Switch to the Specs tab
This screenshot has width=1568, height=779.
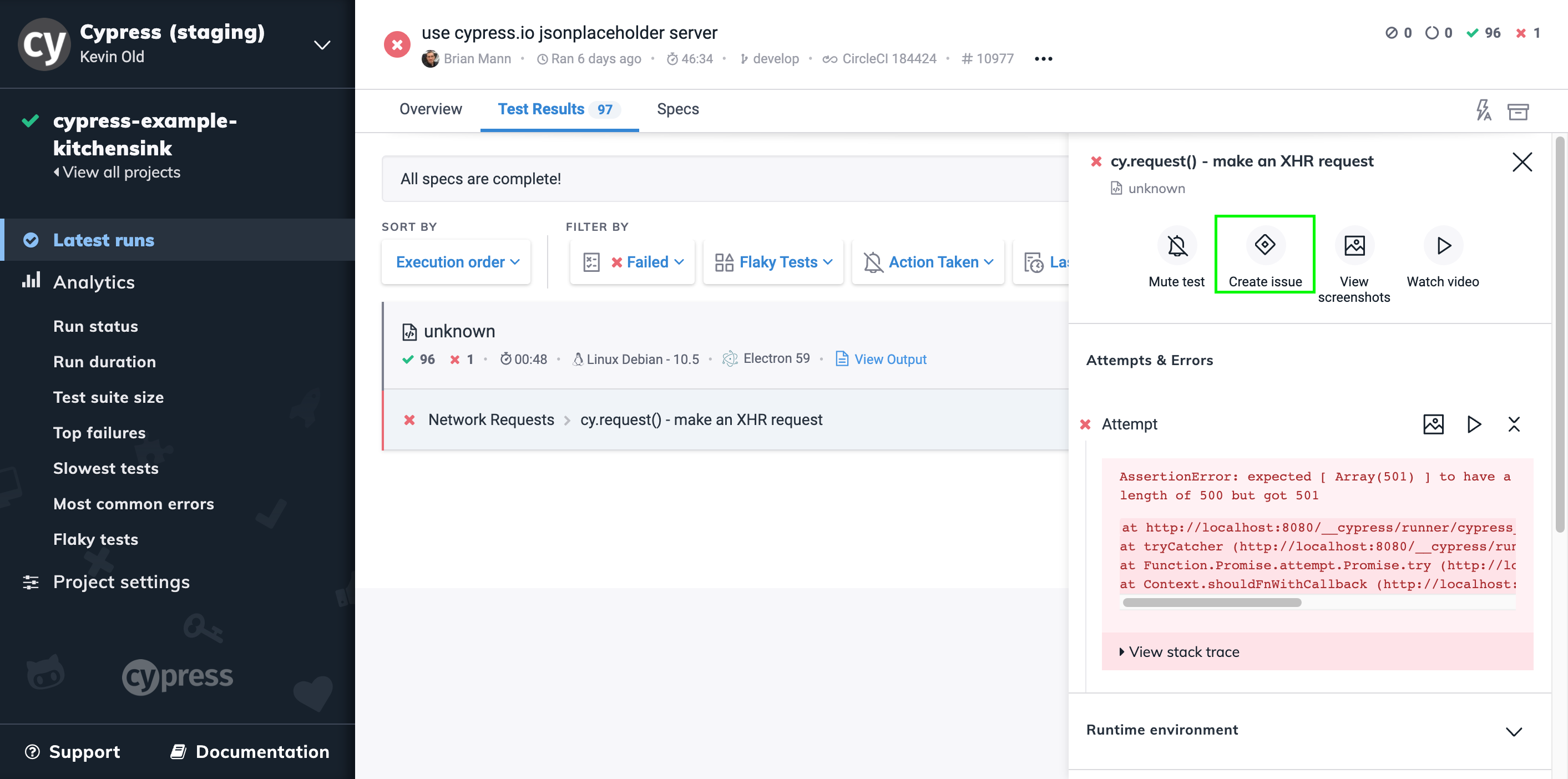point(677,109)
